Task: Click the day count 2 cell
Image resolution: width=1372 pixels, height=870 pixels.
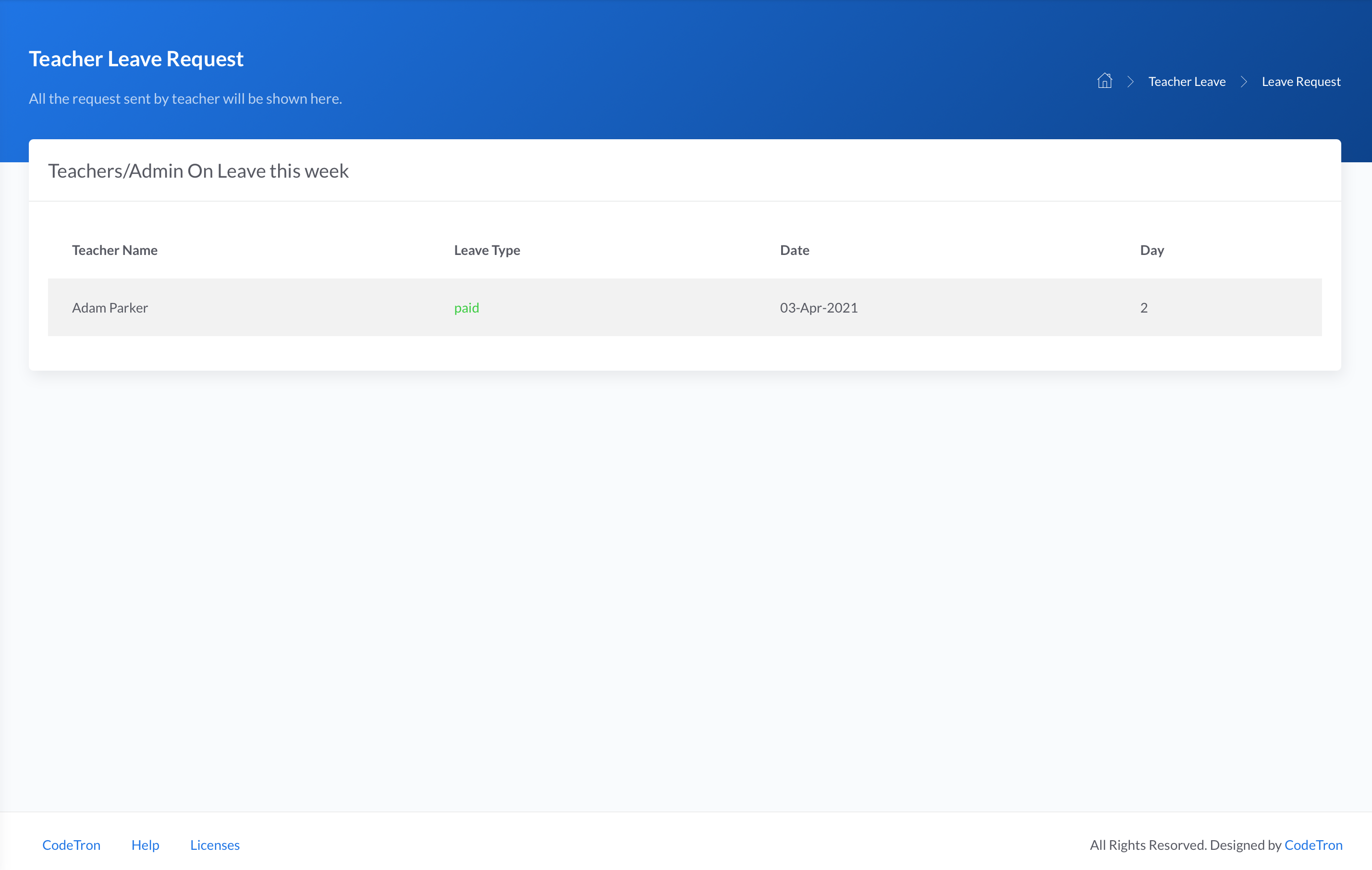Action: [x=1143, y=307]
